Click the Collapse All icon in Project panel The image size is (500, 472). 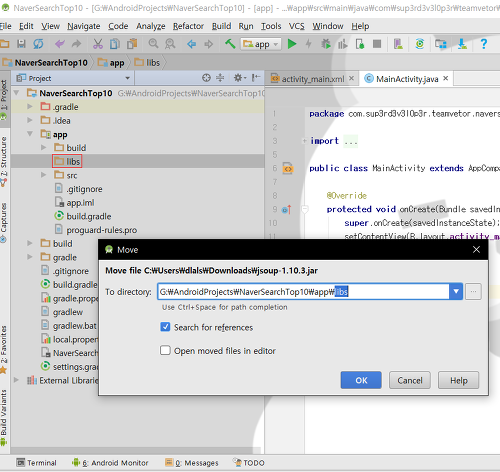(x=220, y=78)
